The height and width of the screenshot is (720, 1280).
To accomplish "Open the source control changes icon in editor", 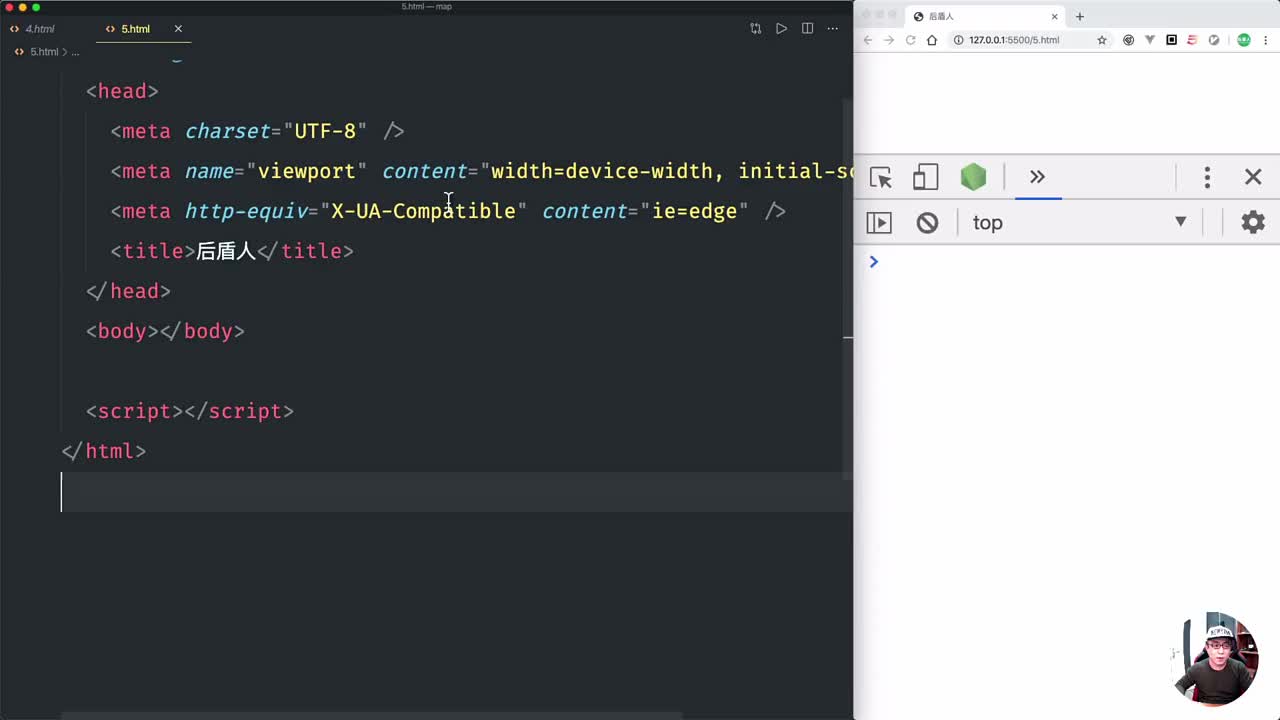I will click(756, 29).
